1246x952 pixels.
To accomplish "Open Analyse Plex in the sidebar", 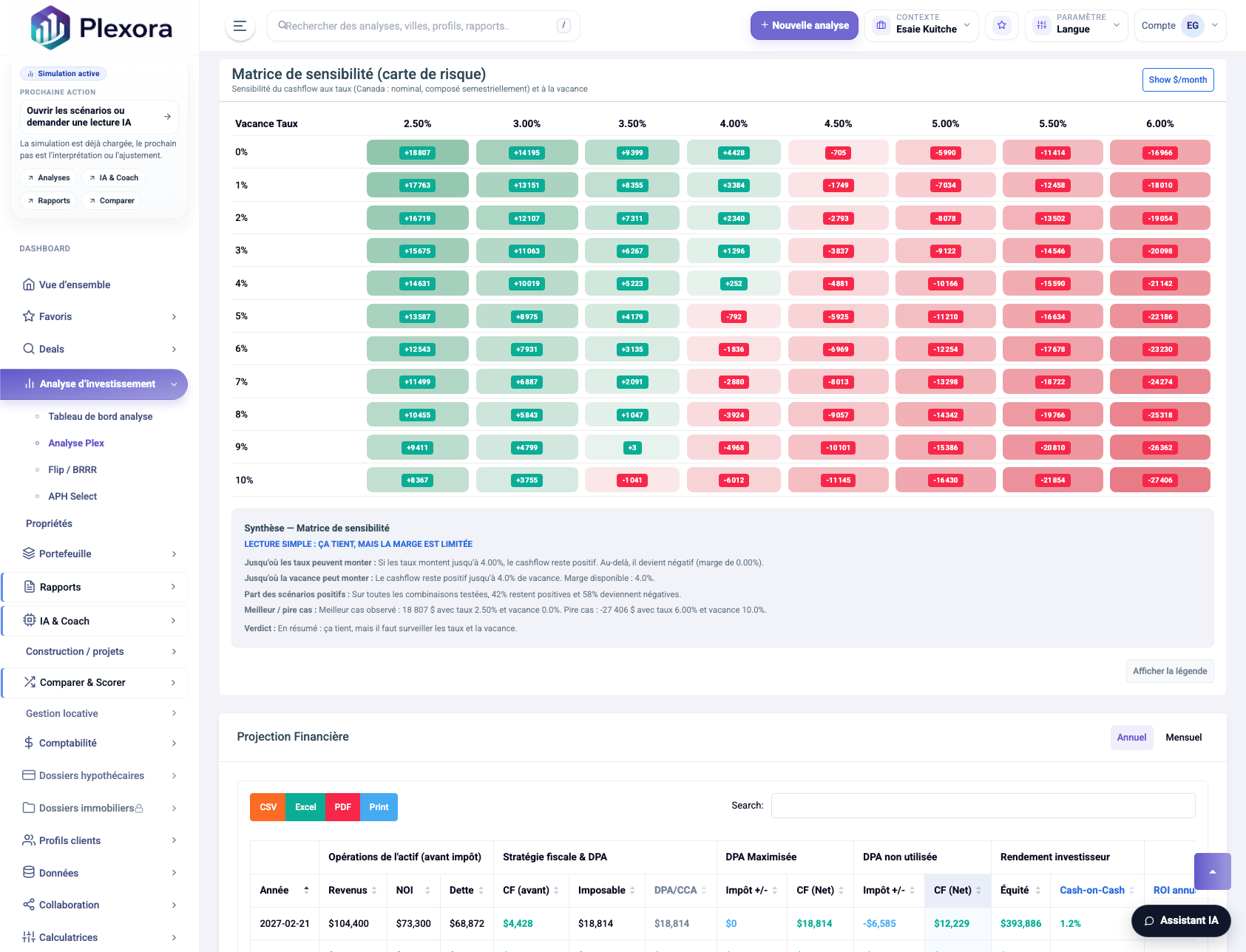I will 76,443.
